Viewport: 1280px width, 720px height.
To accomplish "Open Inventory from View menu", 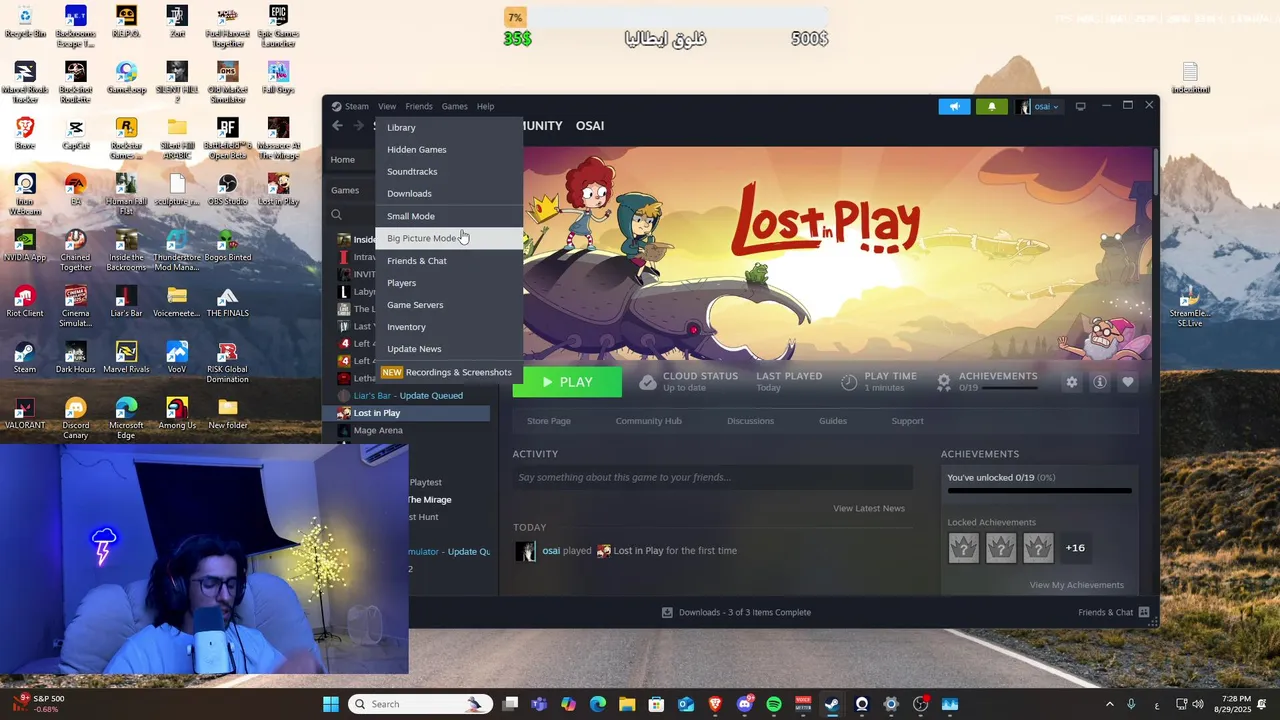I will pos(449,326).
